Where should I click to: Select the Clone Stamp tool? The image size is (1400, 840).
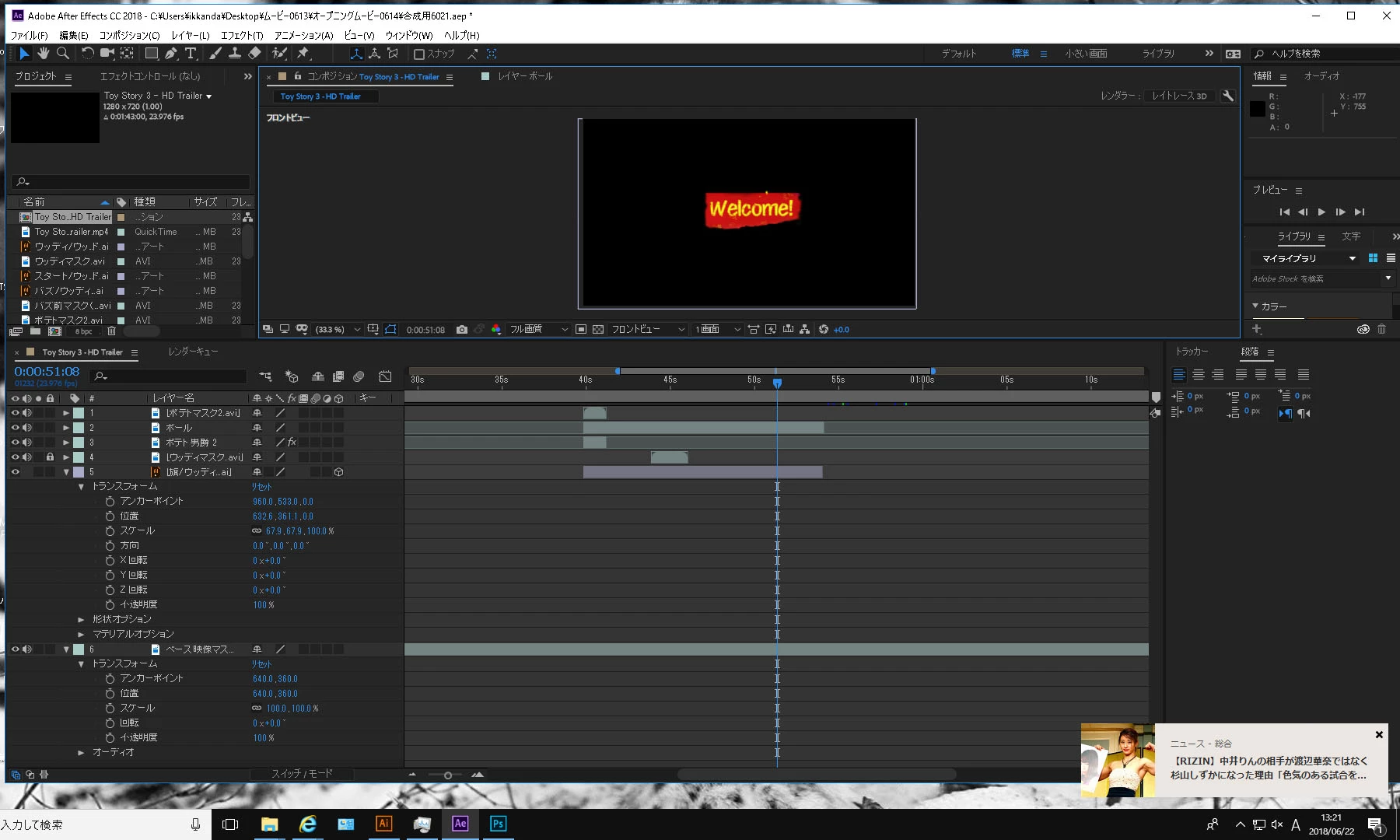pos(235,54)
